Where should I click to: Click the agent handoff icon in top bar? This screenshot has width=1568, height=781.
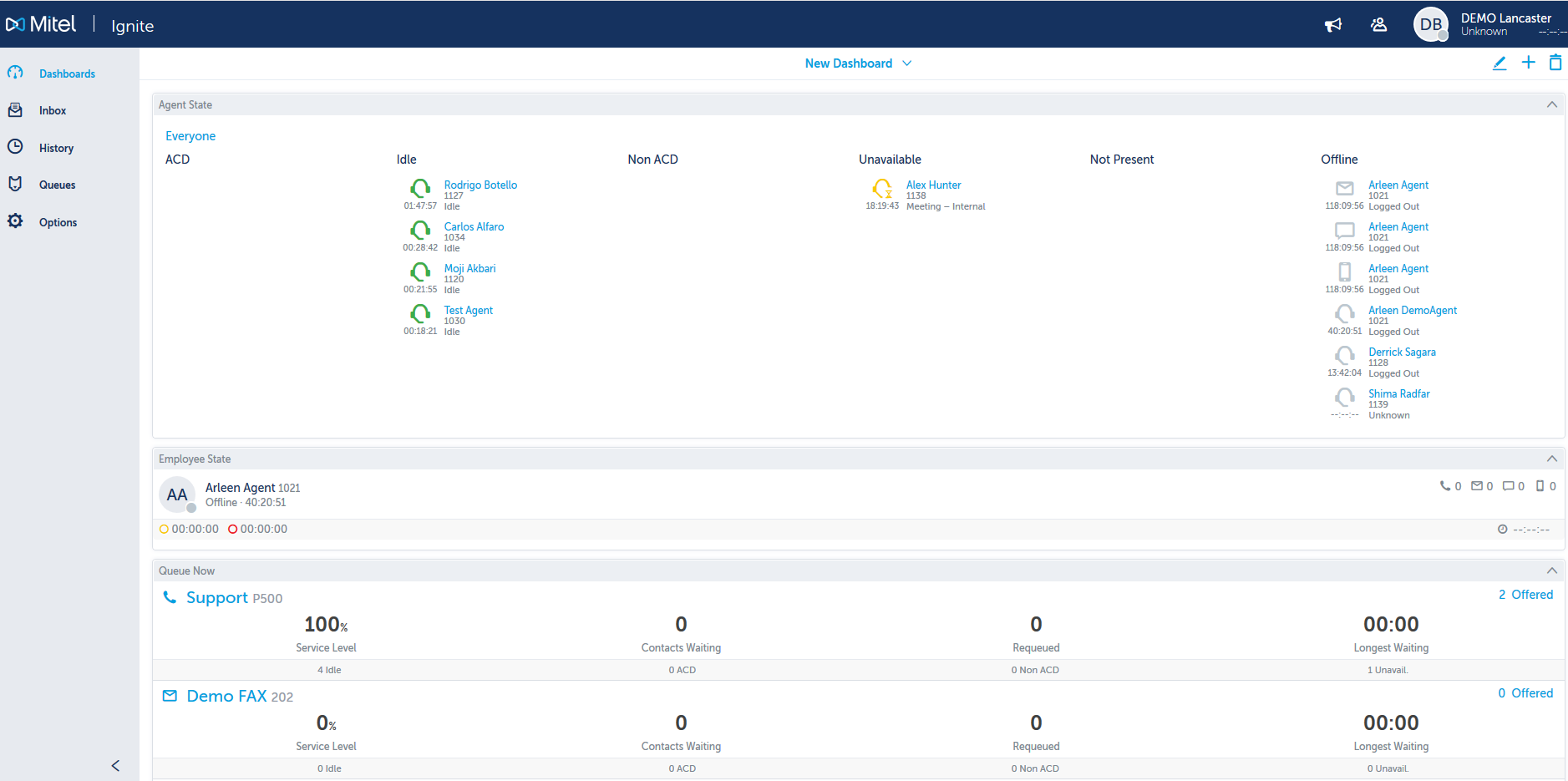coord(1379,24)
